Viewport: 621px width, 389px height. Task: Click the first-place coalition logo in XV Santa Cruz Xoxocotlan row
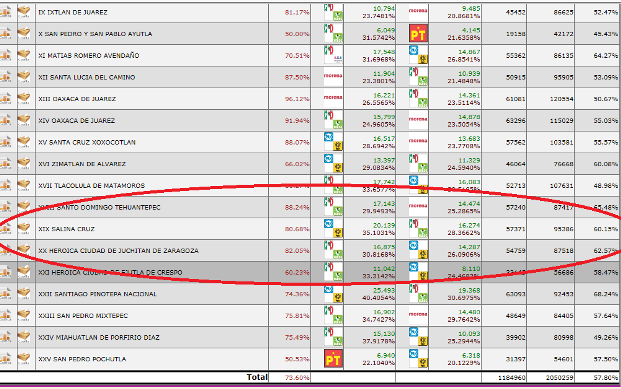(x=333, y=141)
